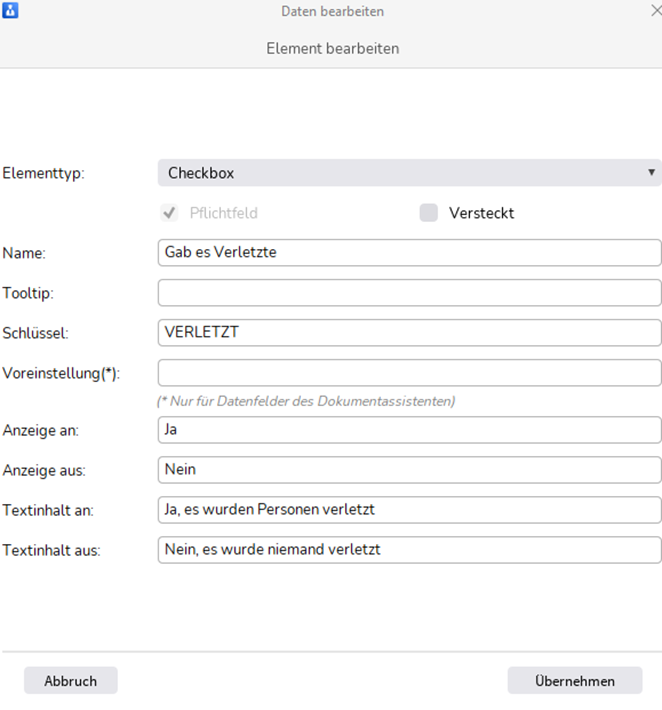Toggle the Pflichtfeld checkbox

click(x=169, y=212)
